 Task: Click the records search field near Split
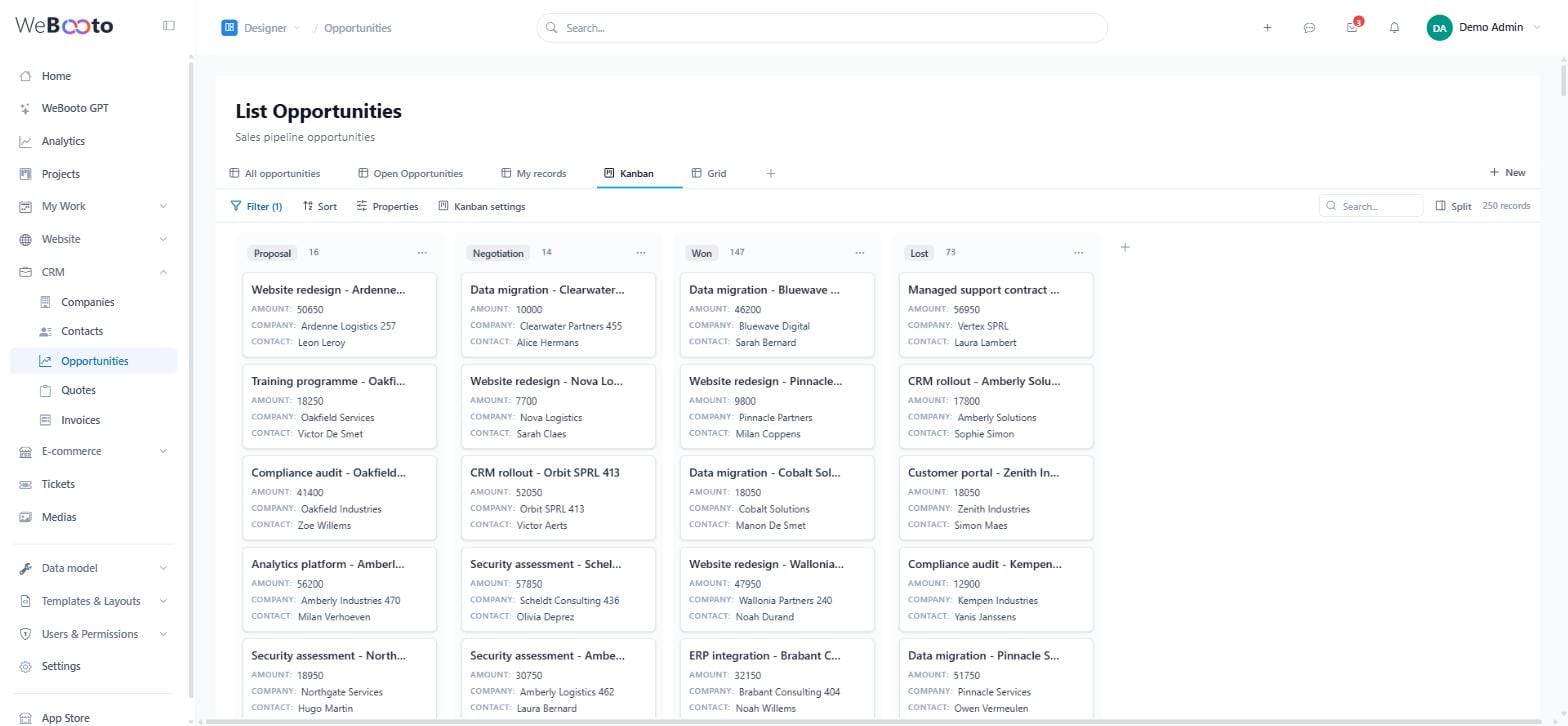pyautogui.click(x=1371, y=206)
